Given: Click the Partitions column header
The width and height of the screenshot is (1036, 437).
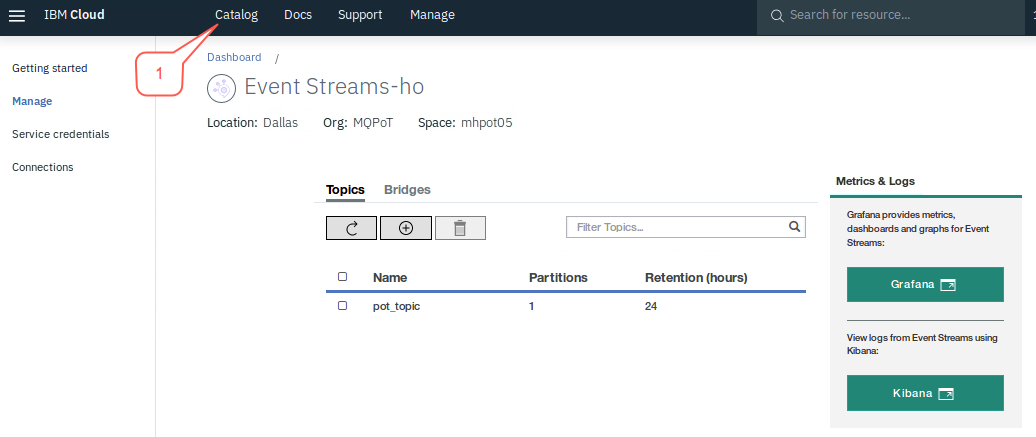Looking at the screenshot, I should click(558, 278).
